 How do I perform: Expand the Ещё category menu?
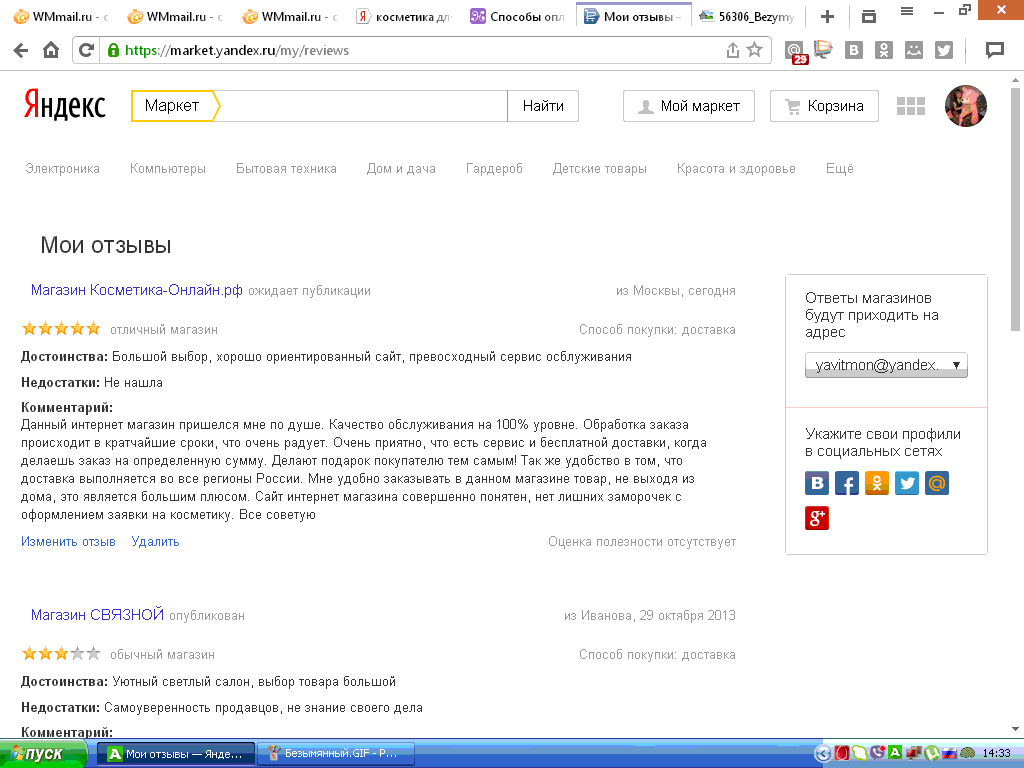[840, 168]
